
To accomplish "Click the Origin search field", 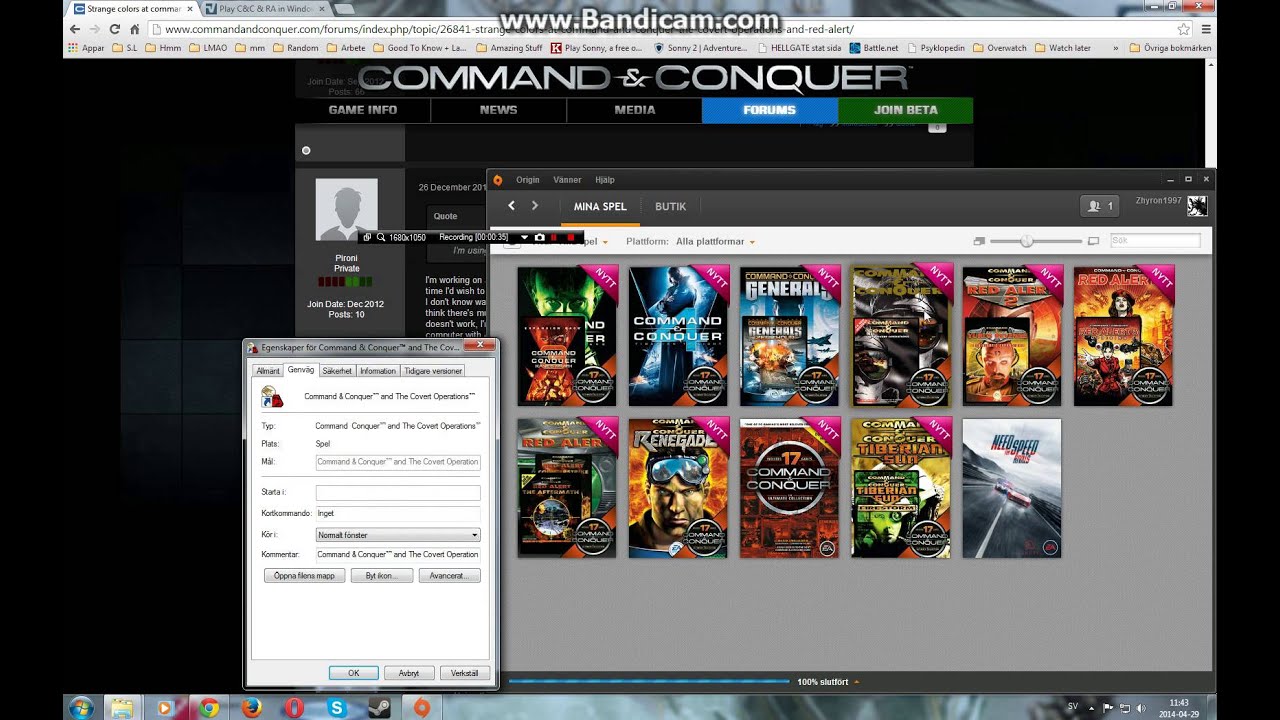I will pos(1155,241).
